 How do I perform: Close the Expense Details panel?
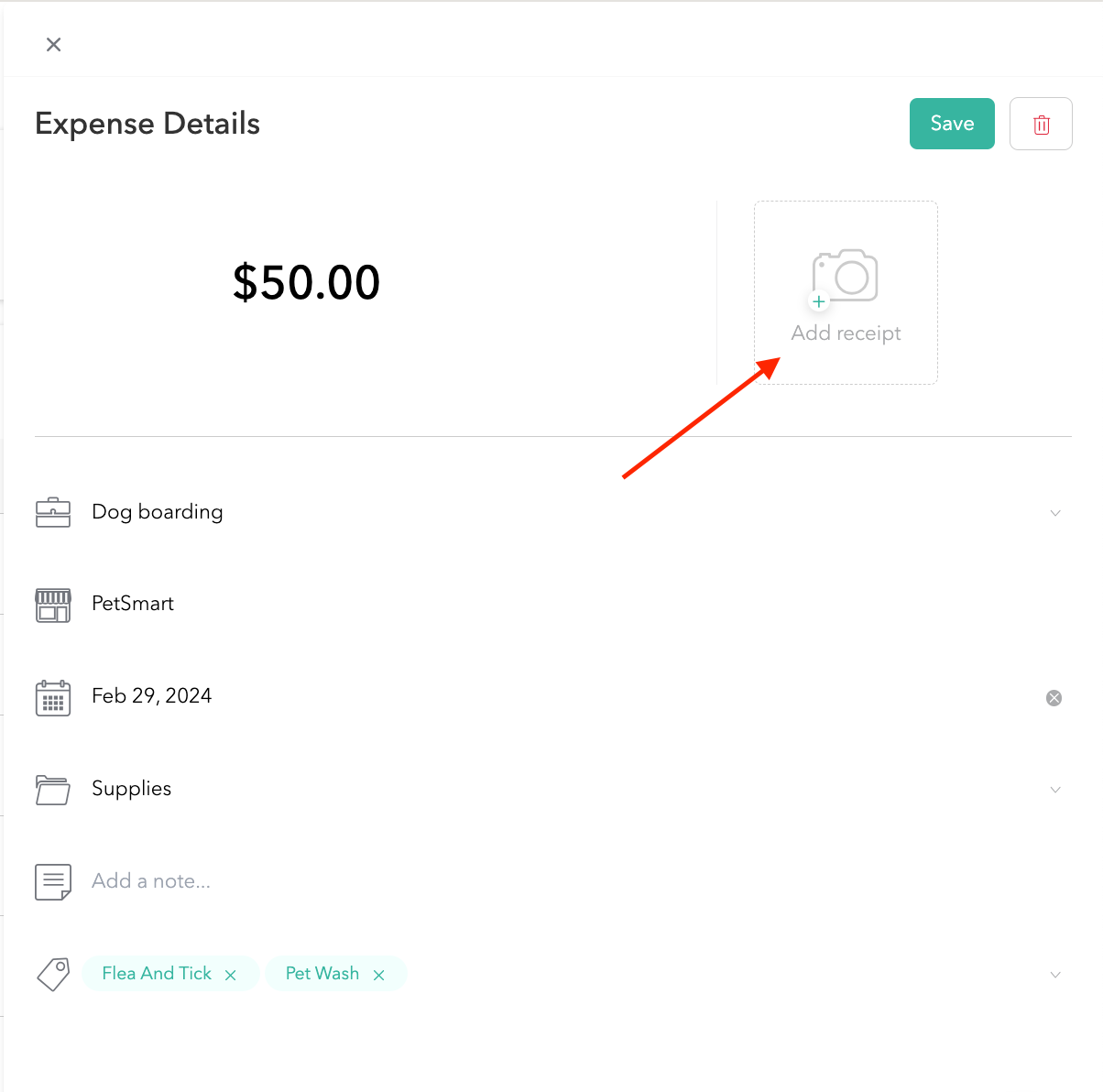(x=54, y=44)
